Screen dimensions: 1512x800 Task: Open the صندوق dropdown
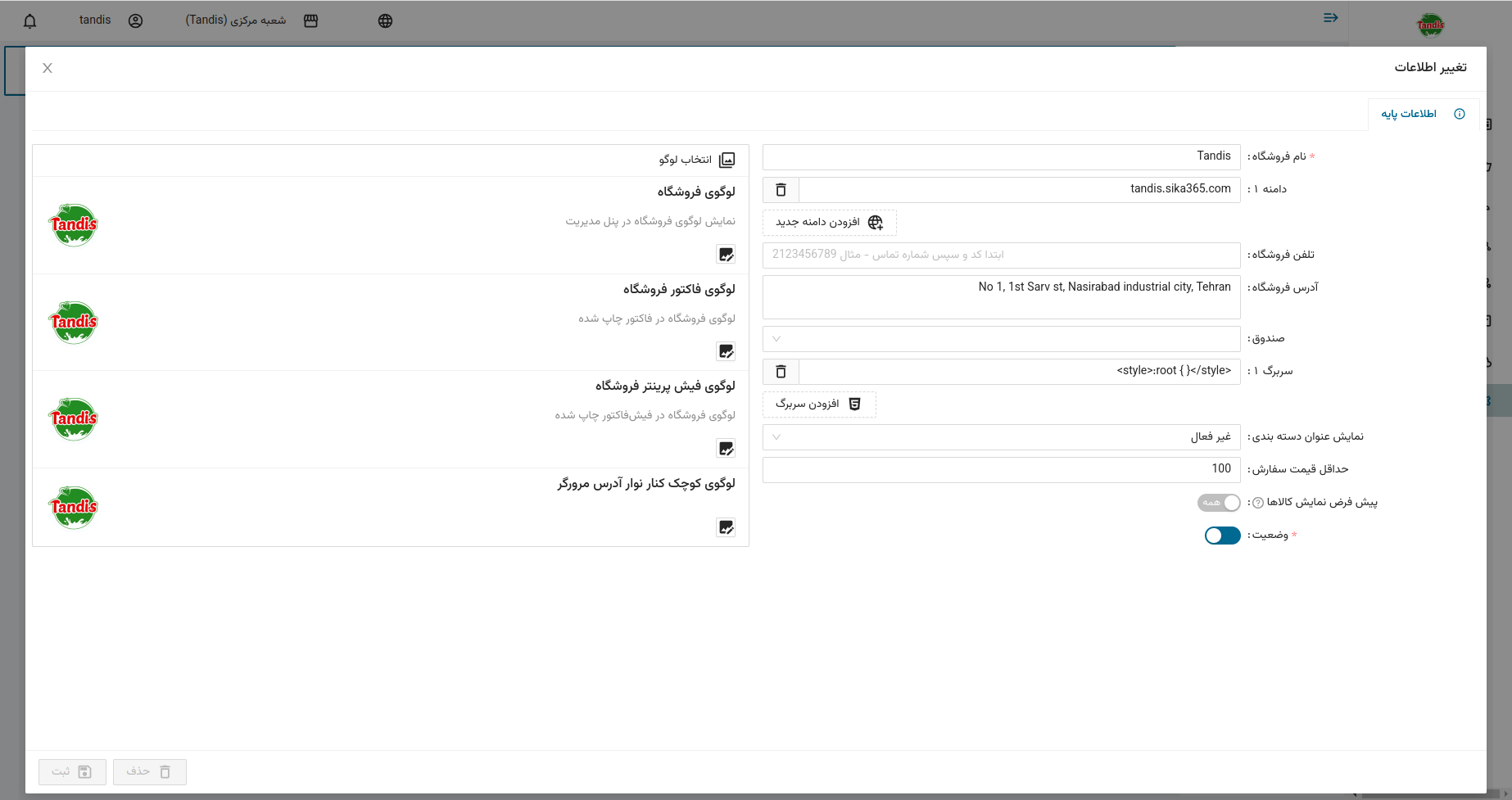[x=1001, y=339]
